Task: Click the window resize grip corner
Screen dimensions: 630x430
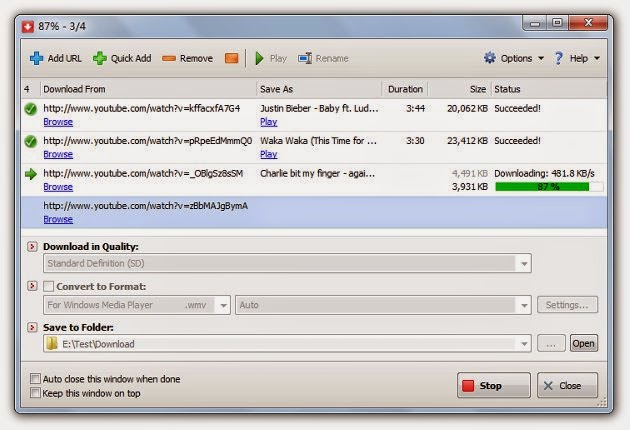Action: [x=602, y=403]
